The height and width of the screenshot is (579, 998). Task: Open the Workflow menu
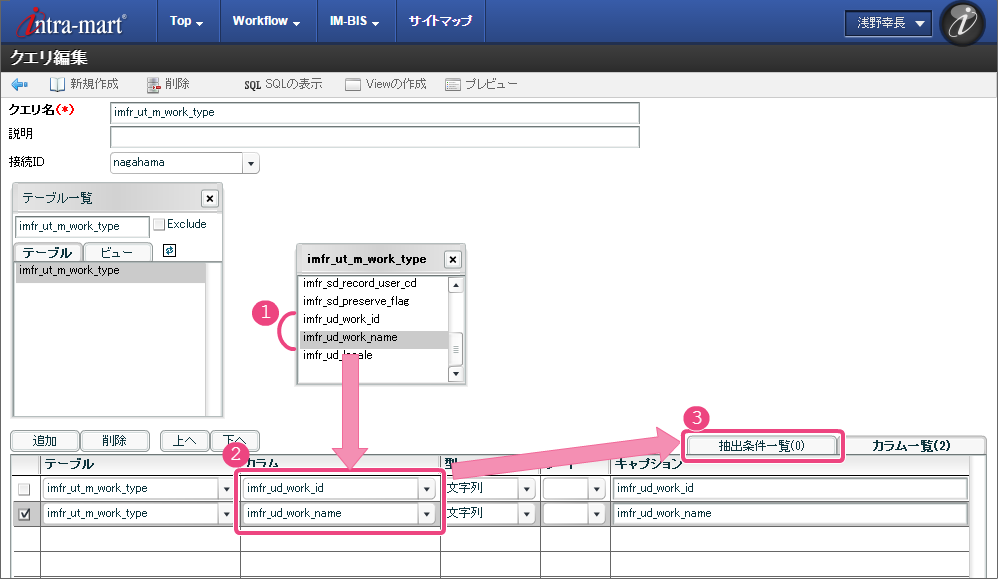(x=266, y=21)
